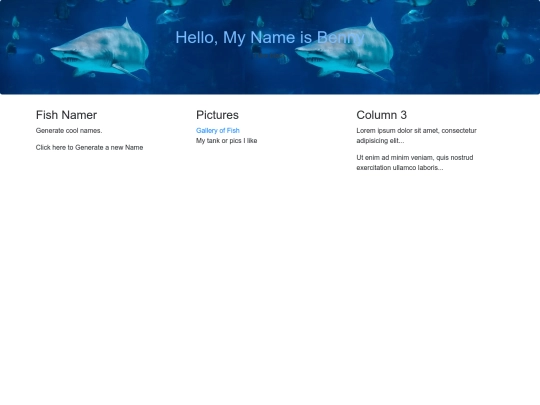The height and width of the screenshot is (405, 540).
Task: Click the dark fish at the banner's left edge
Action: (11, 48)
